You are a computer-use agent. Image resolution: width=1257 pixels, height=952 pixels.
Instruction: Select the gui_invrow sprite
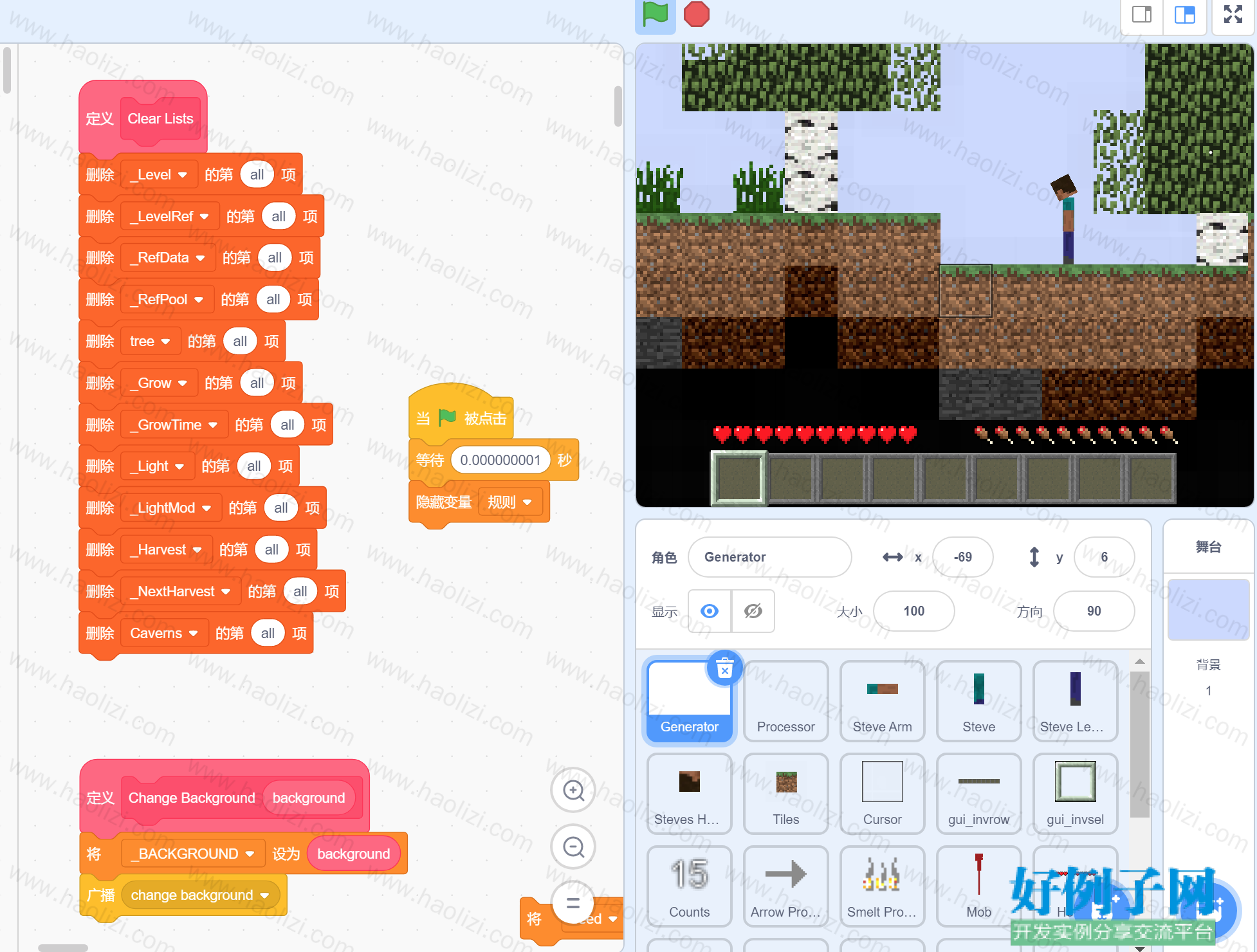(x=978, y=794)
